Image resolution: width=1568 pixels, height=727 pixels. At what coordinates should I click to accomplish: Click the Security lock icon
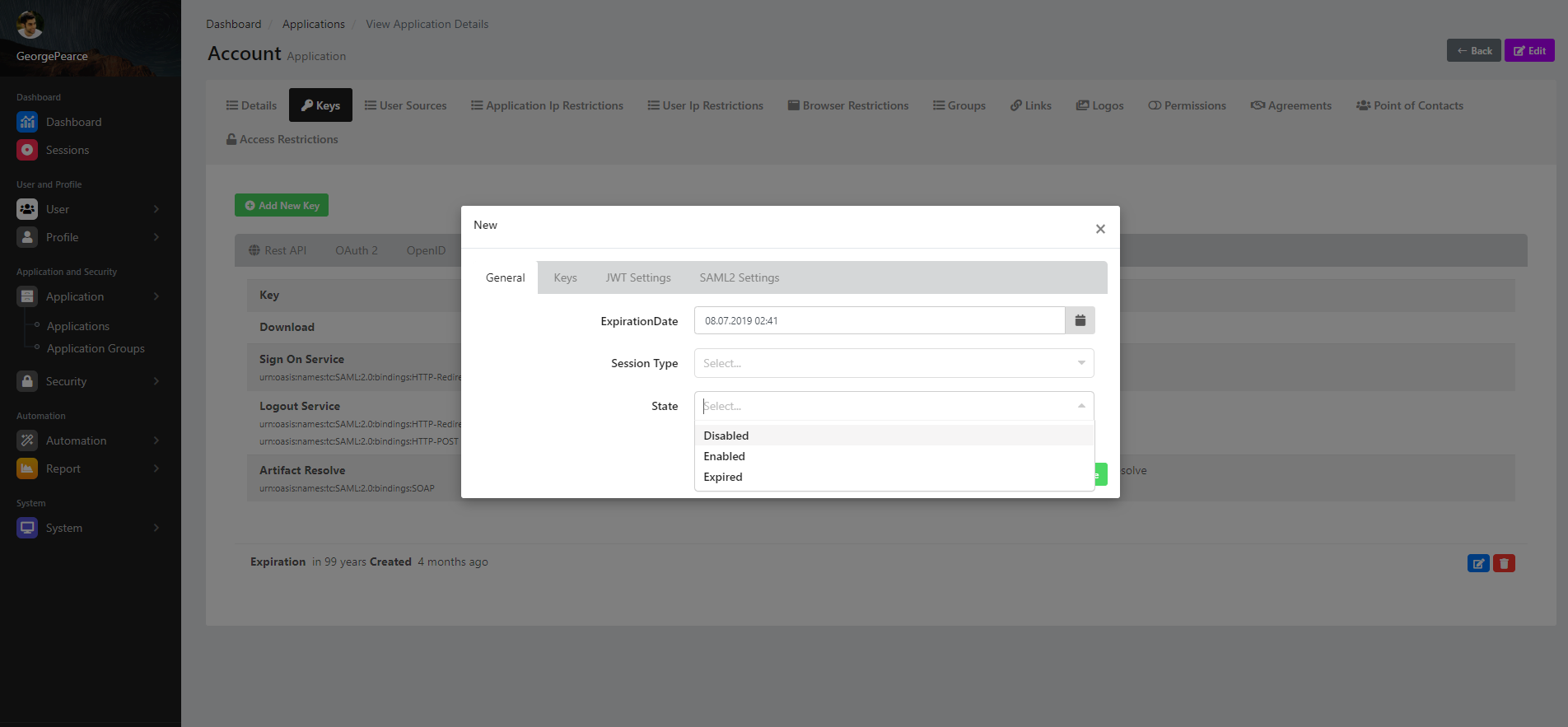click(27, 381)
